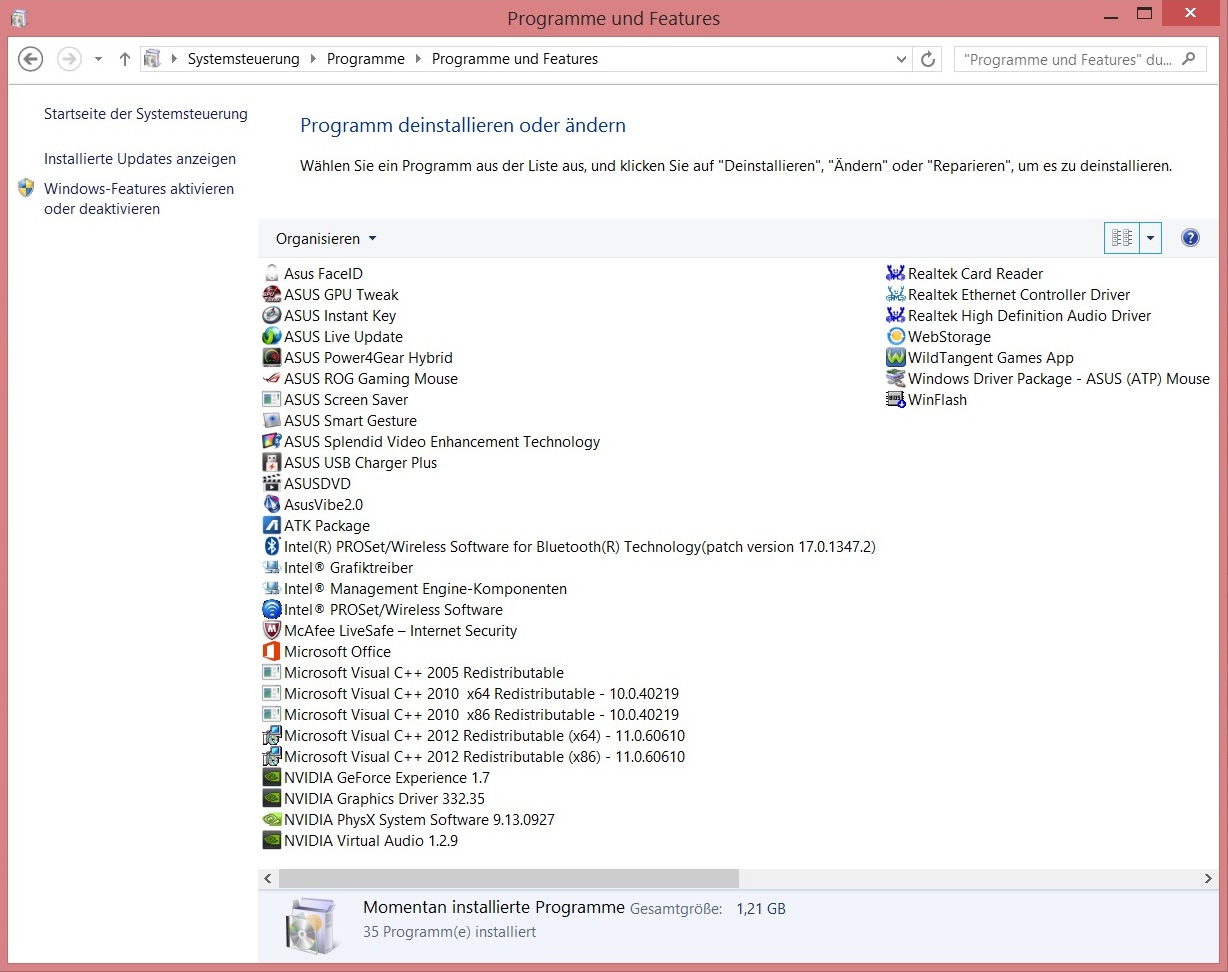Click the WebStorage icon

point(896,336)
